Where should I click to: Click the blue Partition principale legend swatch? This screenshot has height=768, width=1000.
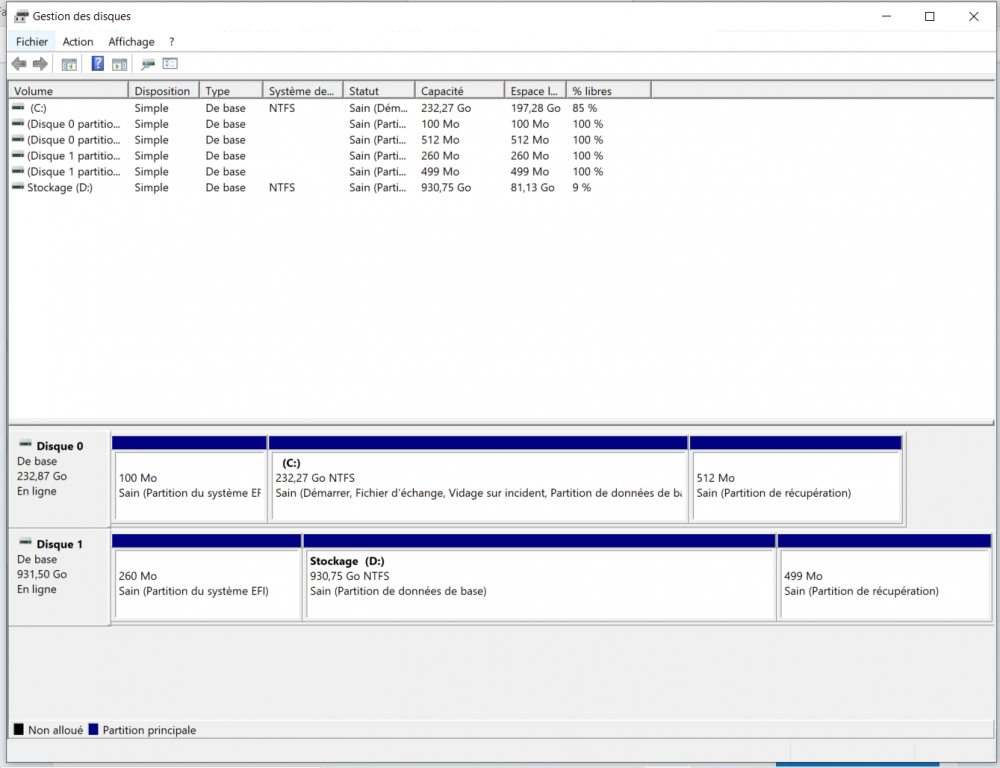(x=94, y=730)
